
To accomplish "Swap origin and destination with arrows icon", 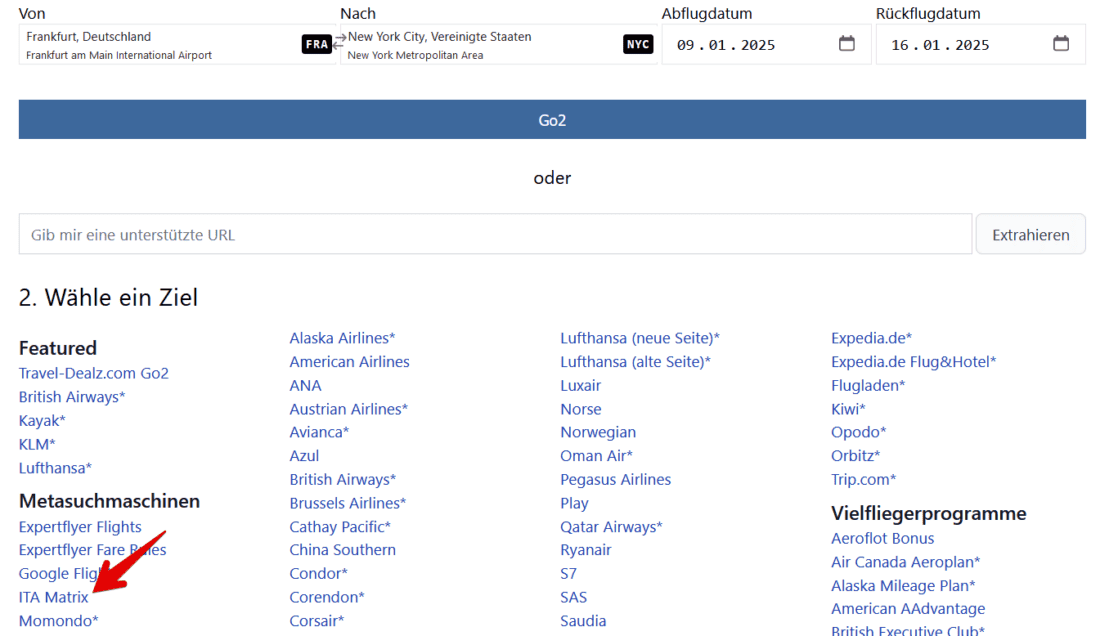I will click(x=340, y=40).
